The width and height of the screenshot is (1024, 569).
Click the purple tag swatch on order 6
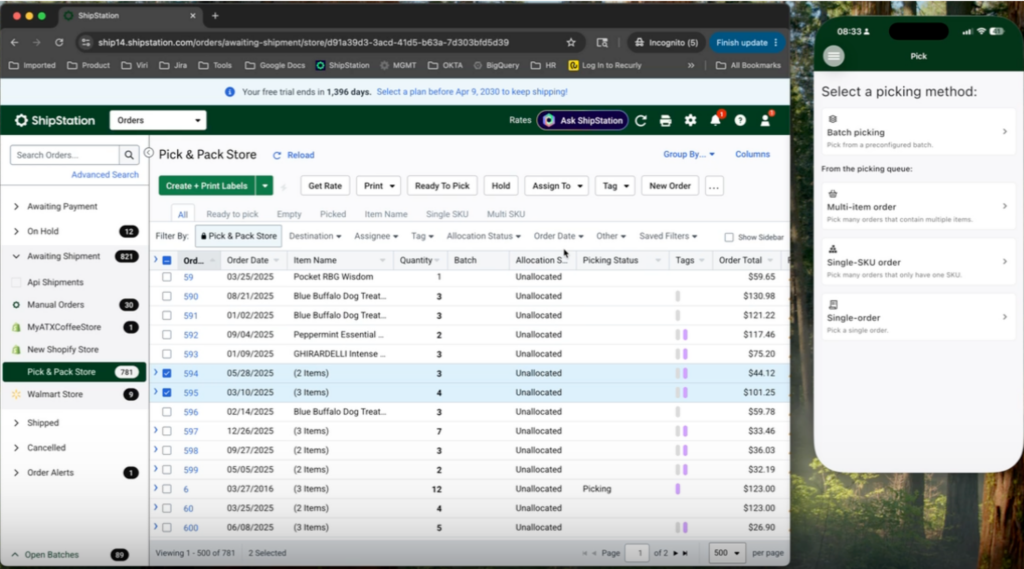tap(678, 489)
